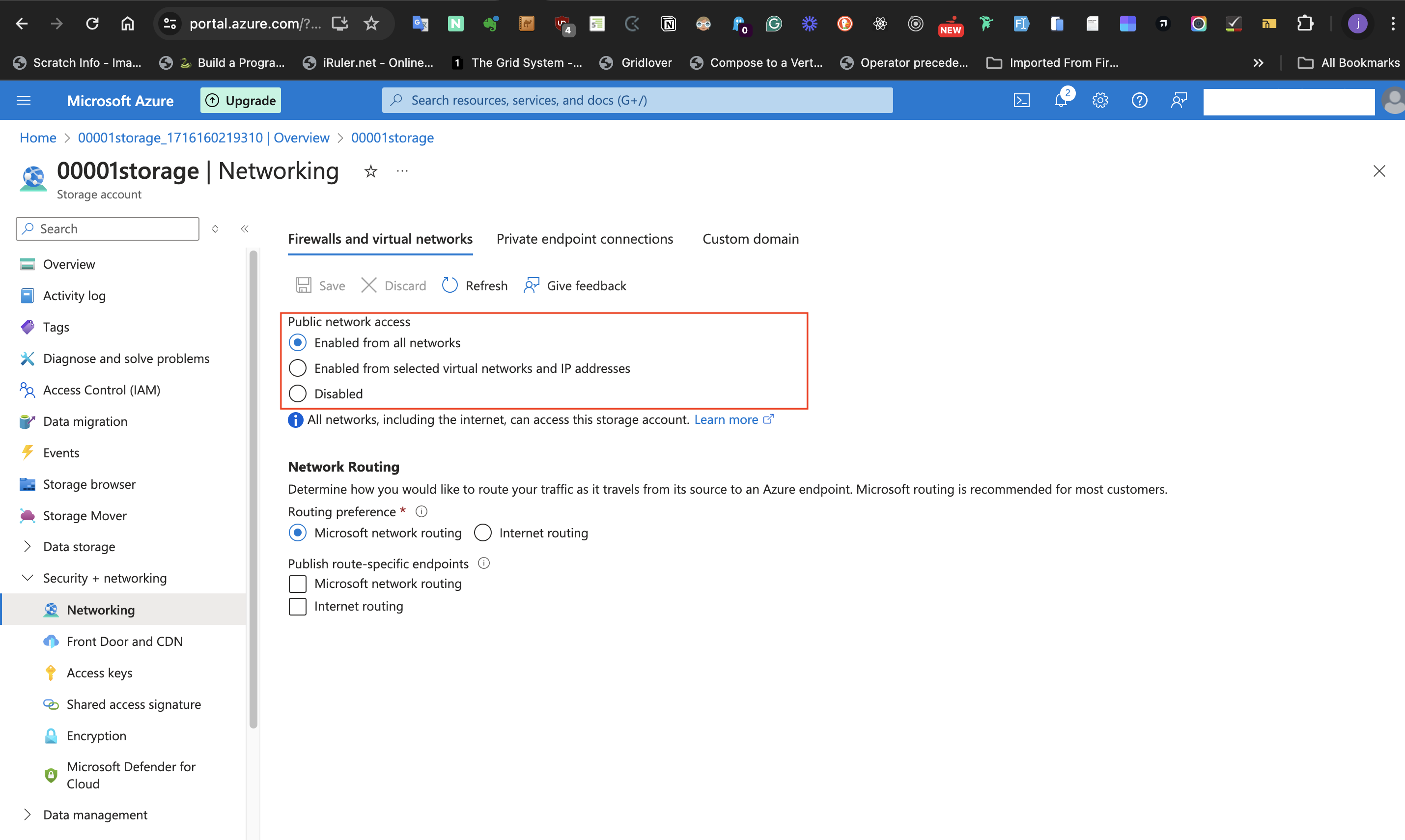Click the Azure resources search box
Screen dimensions: 1405x840
point(637,100)
